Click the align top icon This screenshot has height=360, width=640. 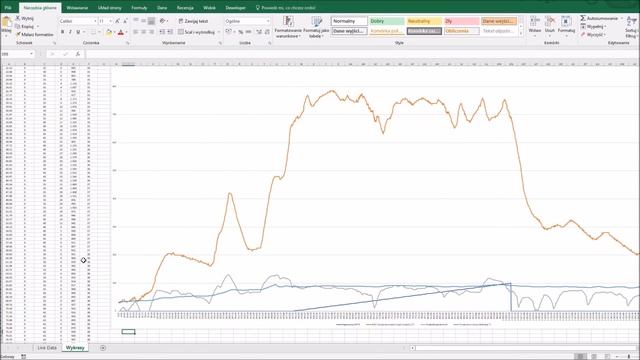pos(136,21)
